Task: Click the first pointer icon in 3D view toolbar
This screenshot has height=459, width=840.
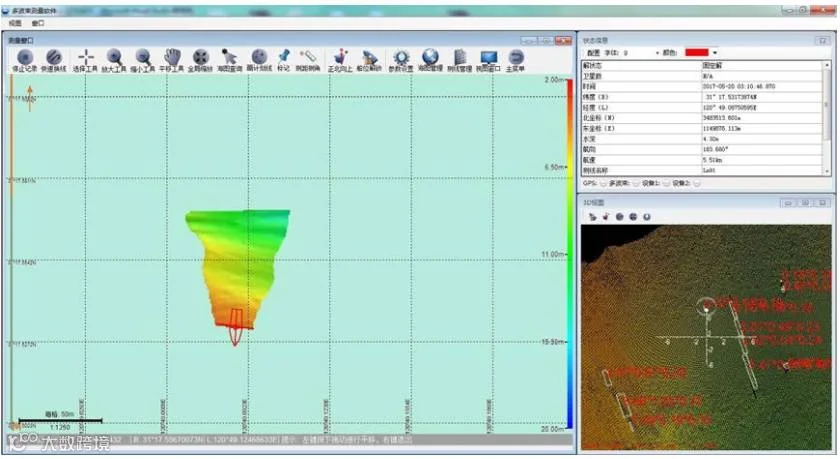Action: pos(592,217)
